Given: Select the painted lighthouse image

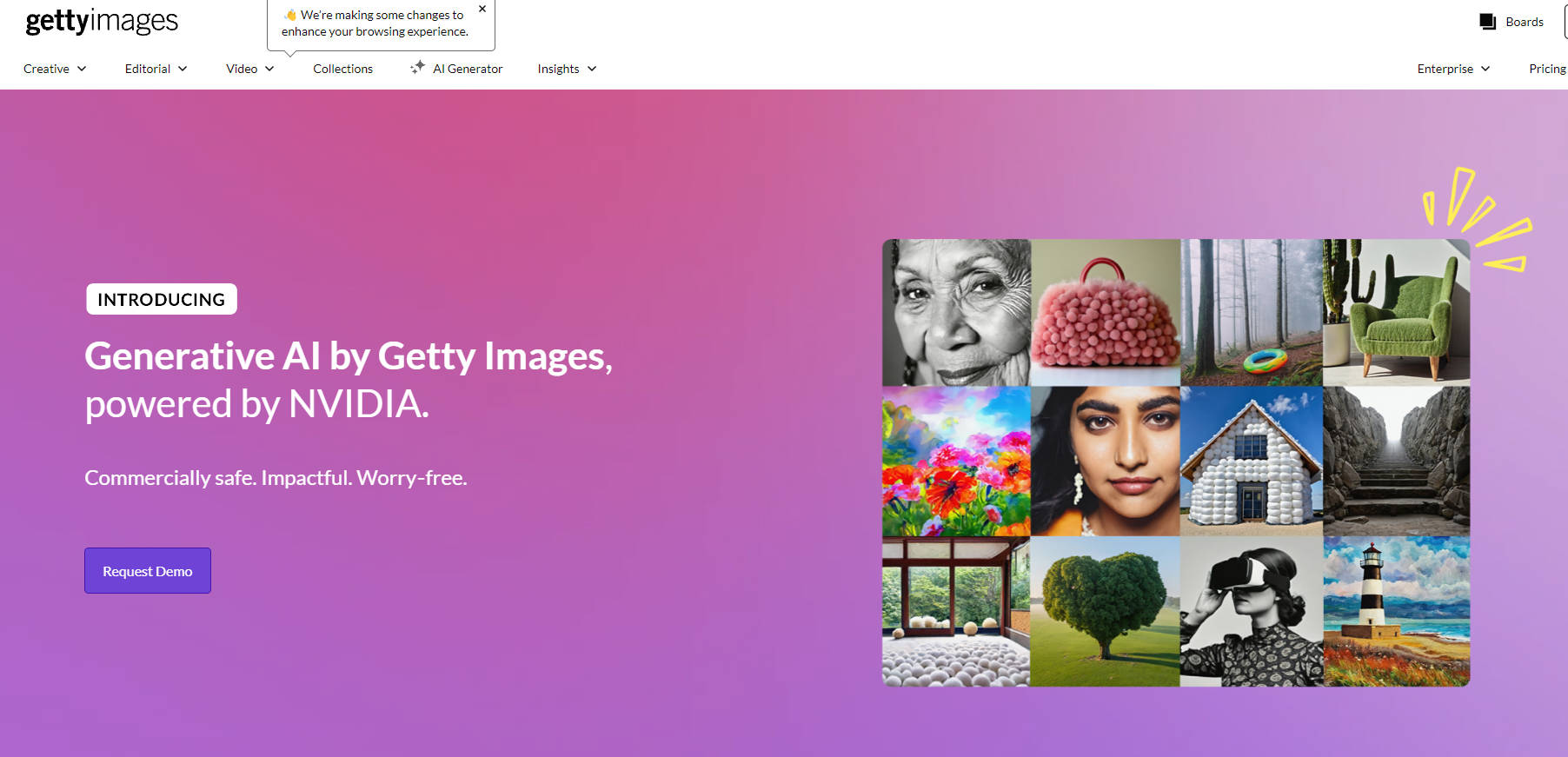Looking at the screenshot, I should click(x=1397, y=611).
